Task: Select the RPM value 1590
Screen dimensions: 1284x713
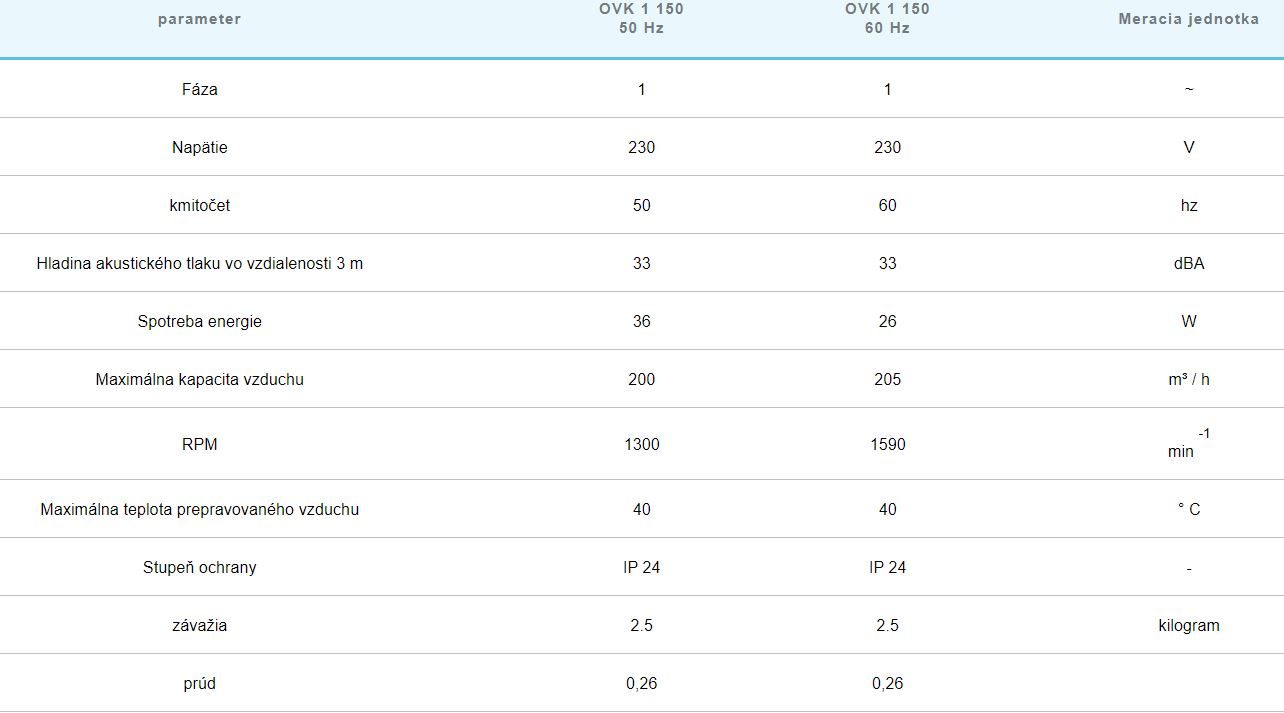Action: point(887,444)
